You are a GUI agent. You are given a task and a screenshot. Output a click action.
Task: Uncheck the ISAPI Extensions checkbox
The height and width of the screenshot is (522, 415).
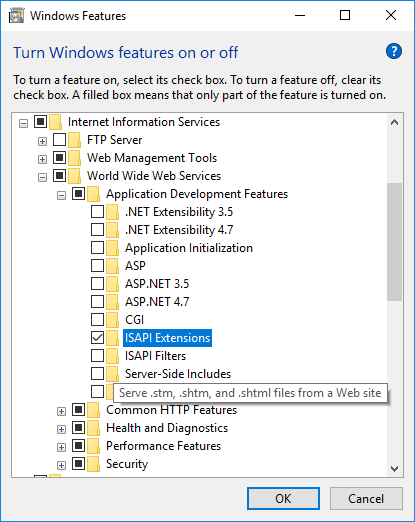97,338
